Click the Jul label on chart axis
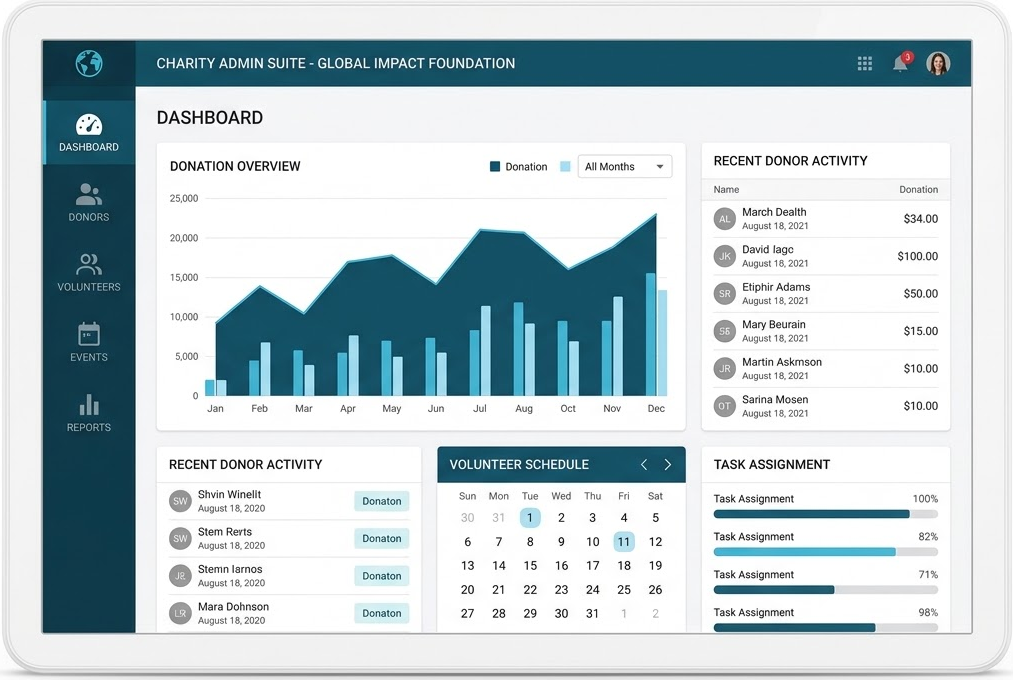1013x680 pixels. [x=480, y=408]
